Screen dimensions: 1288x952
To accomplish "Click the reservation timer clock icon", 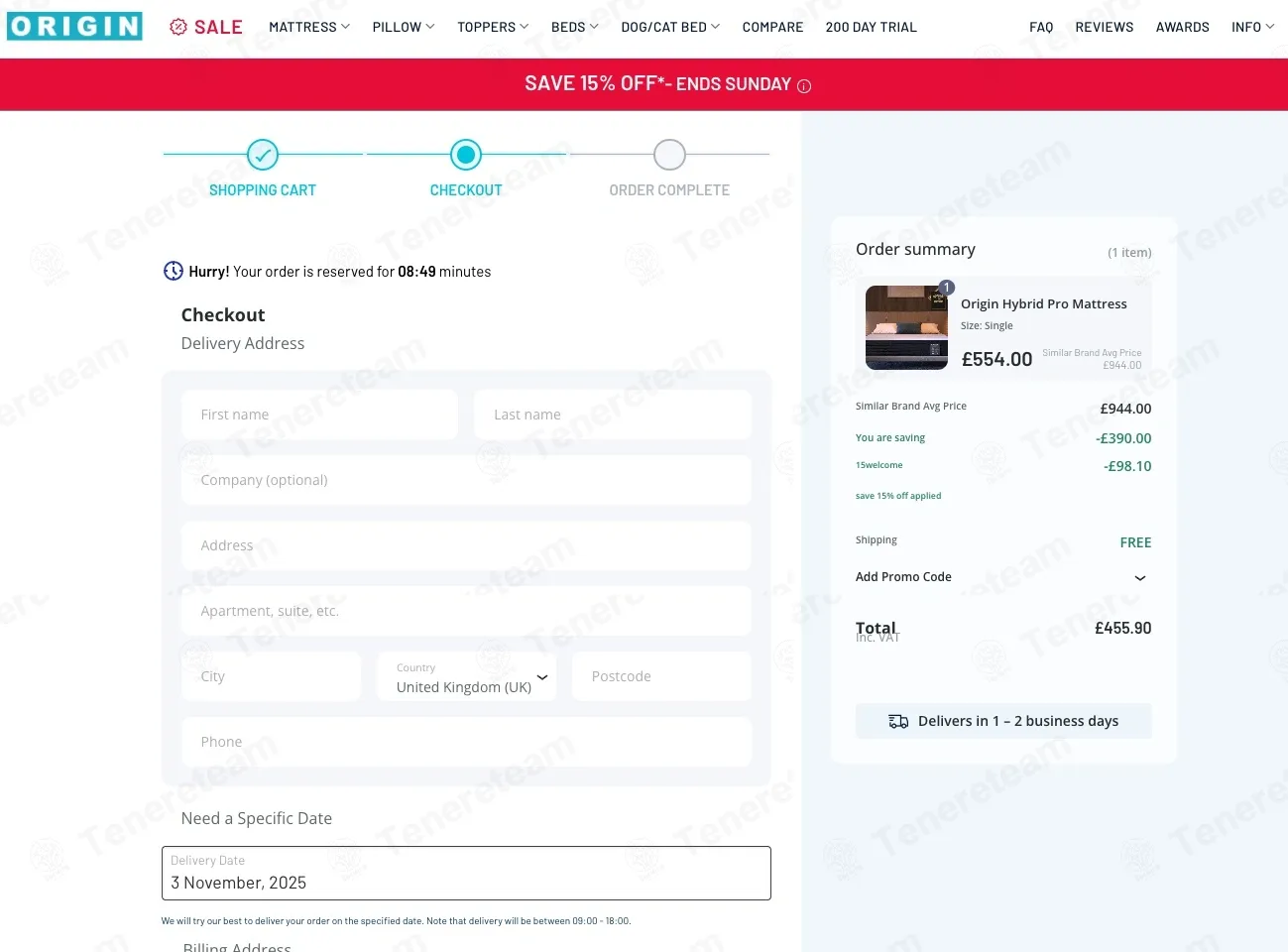I will (174, 271).
